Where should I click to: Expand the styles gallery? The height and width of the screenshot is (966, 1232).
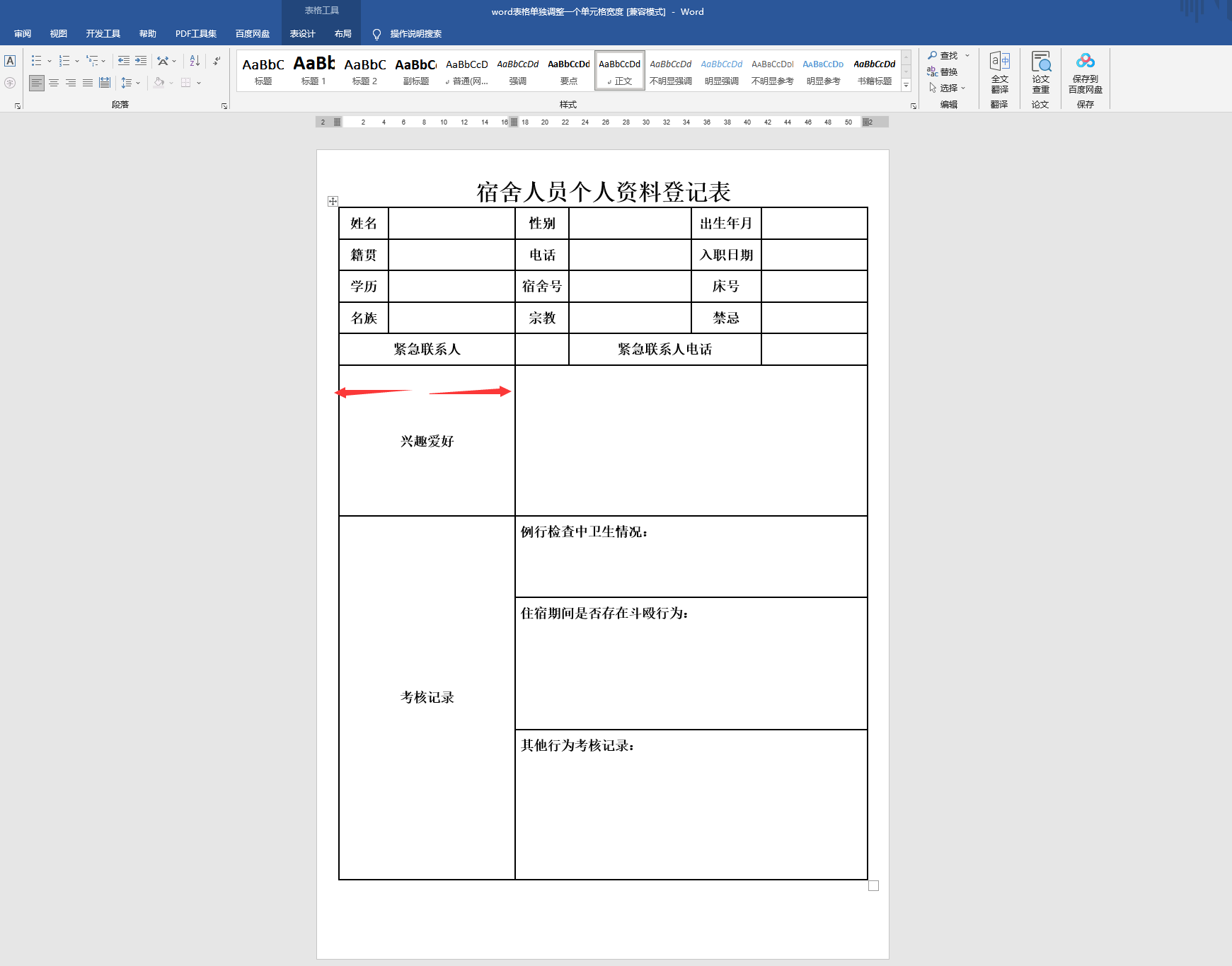(x=906, y=85)
